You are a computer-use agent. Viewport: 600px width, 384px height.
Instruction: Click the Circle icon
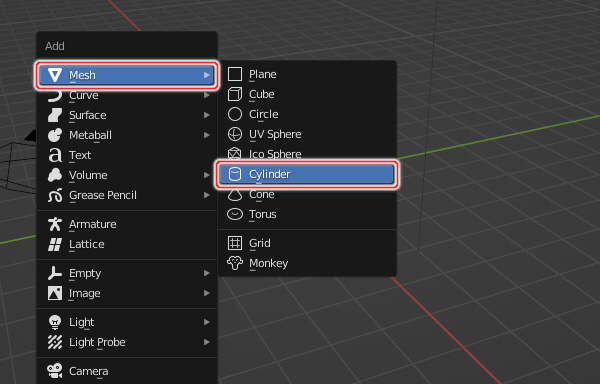point(235,114)
